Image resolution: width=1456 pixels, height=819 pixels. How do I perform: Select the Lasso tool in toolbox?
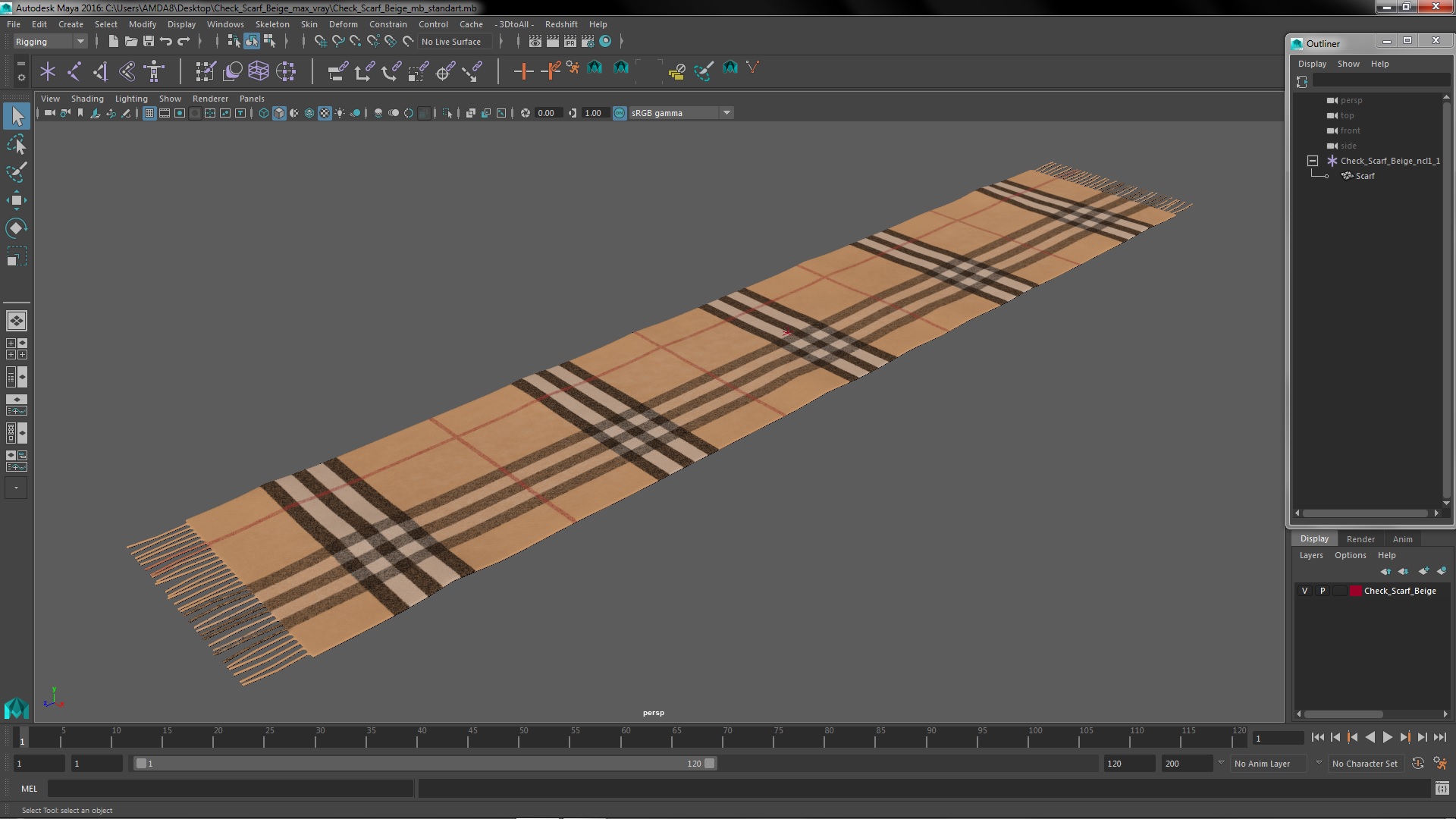pyautogui.click(x=17, y=144)
